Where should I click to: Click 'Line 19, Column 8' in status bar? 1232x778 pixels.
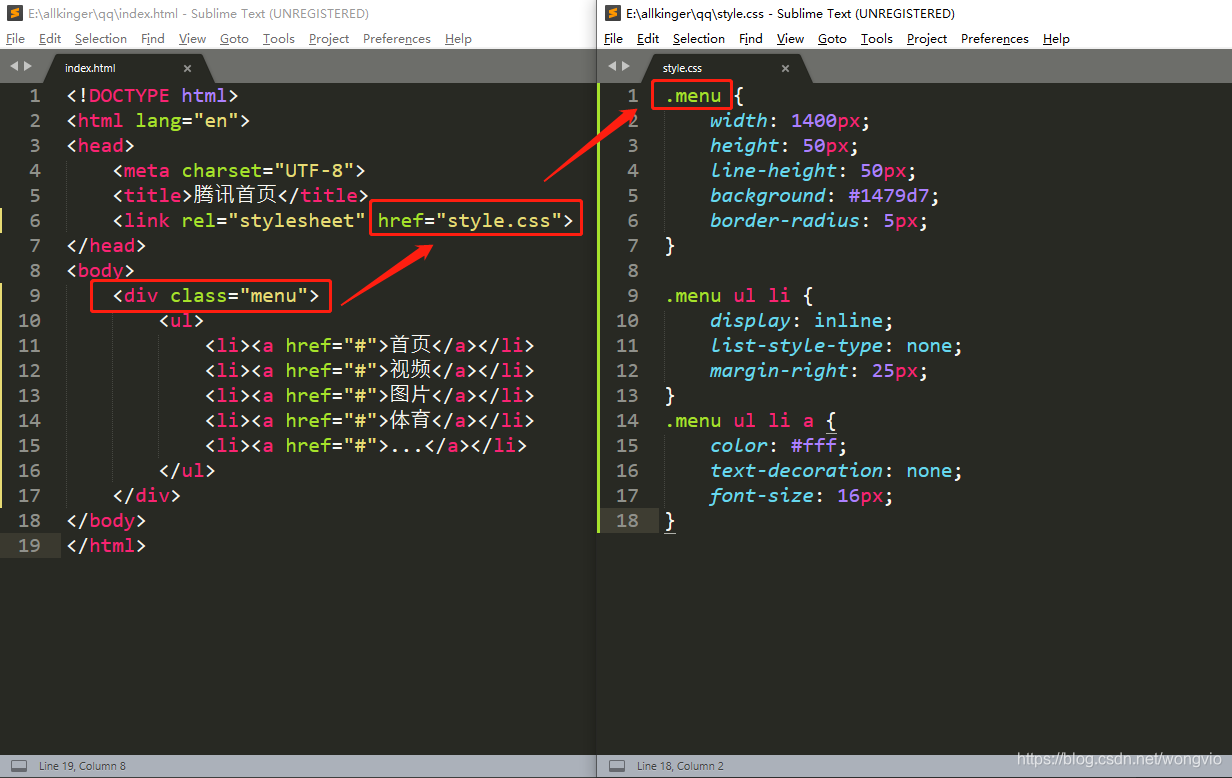82,766
